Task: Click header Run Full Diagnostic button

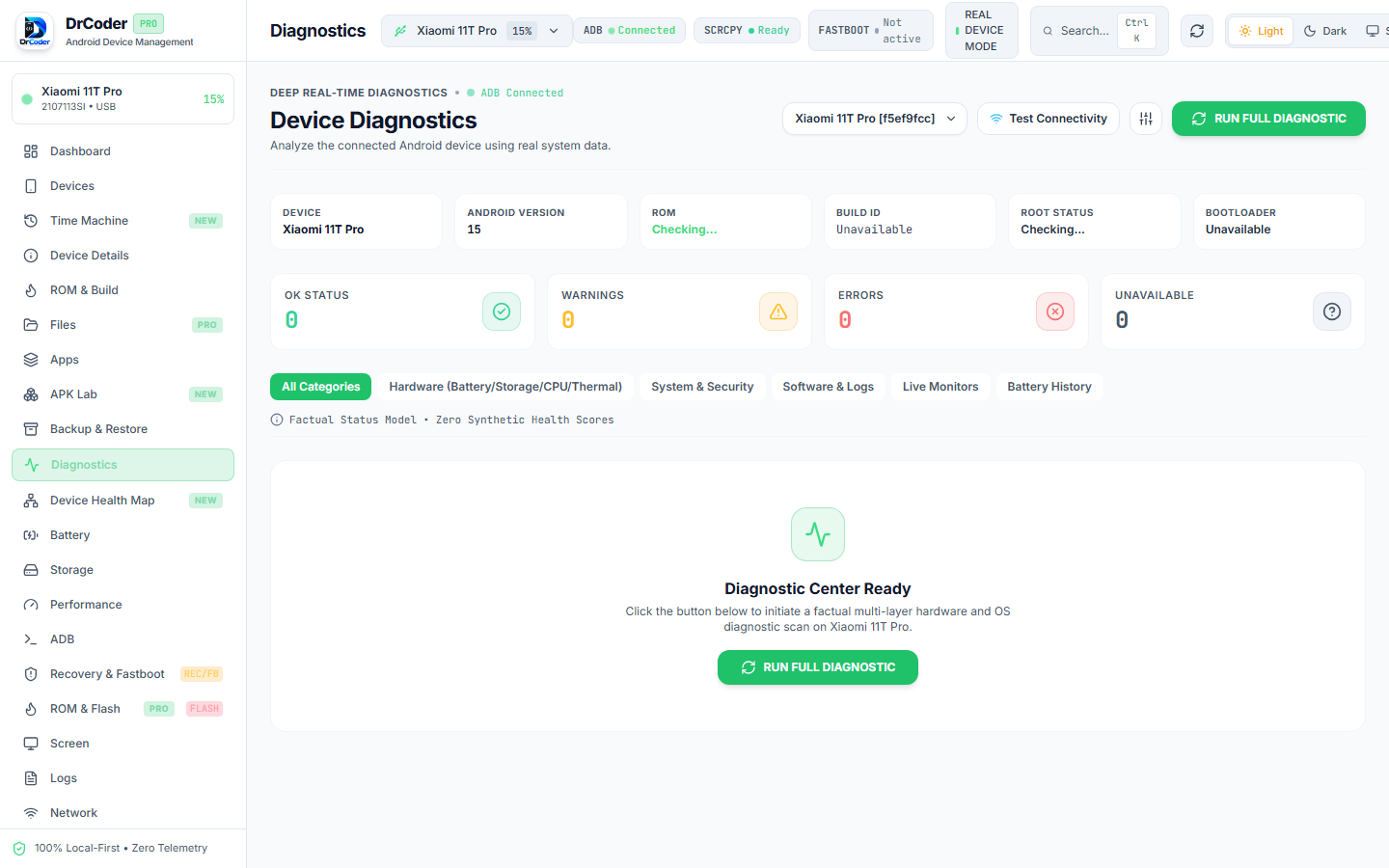Action: pos(1268,119)
